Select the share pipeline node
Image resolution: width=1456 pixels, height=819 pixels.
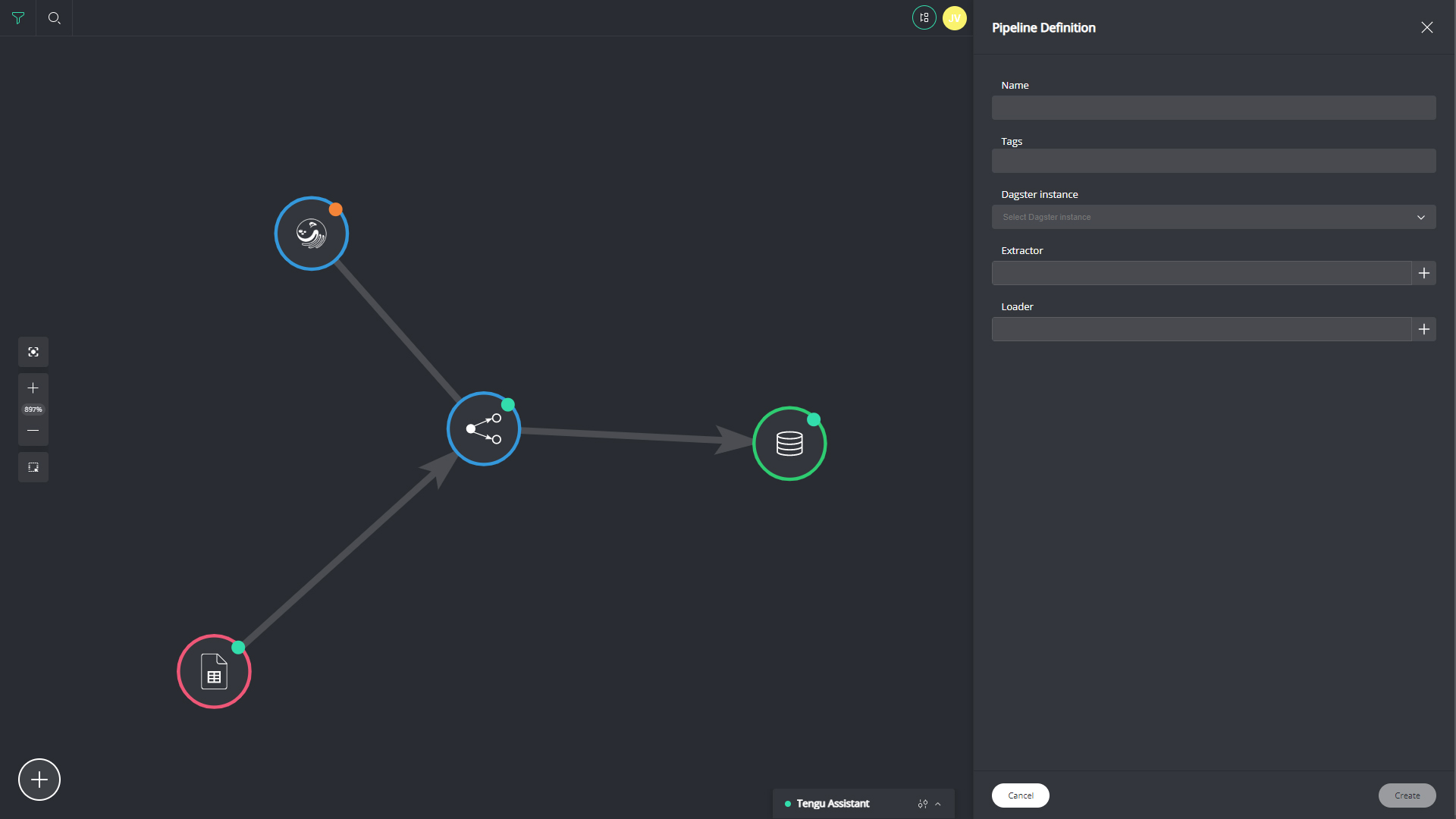pyautogui.click(x=484, y=428)
